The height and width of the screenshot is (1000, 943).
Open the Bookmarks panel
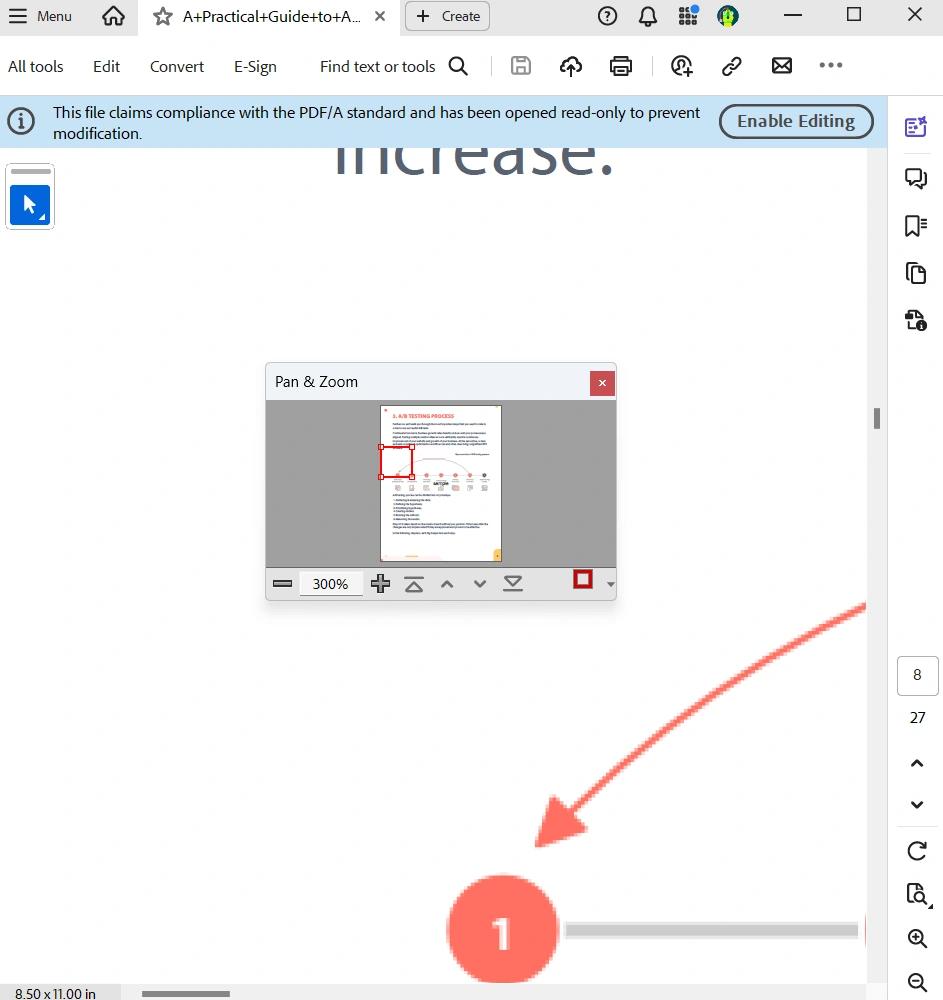click(916, 226)
